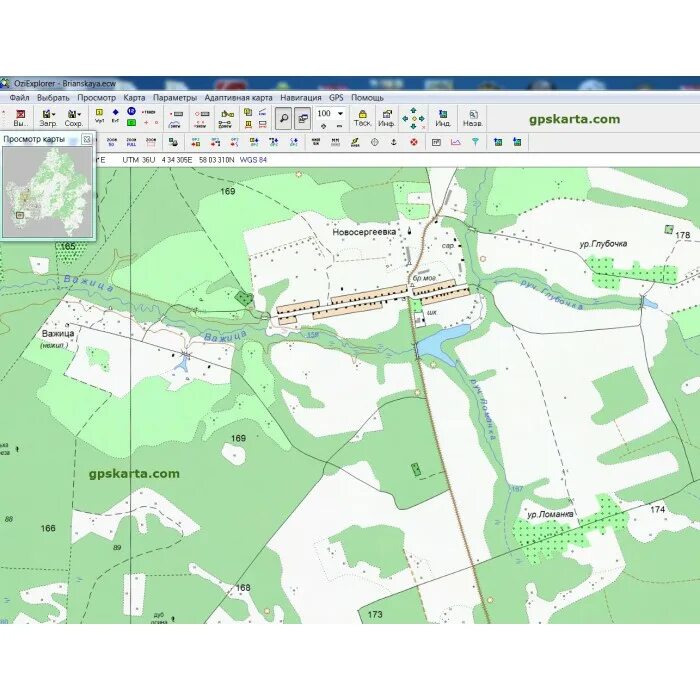Click the WGS 84 datum label

pyautogui.click(x=253, y=160)
